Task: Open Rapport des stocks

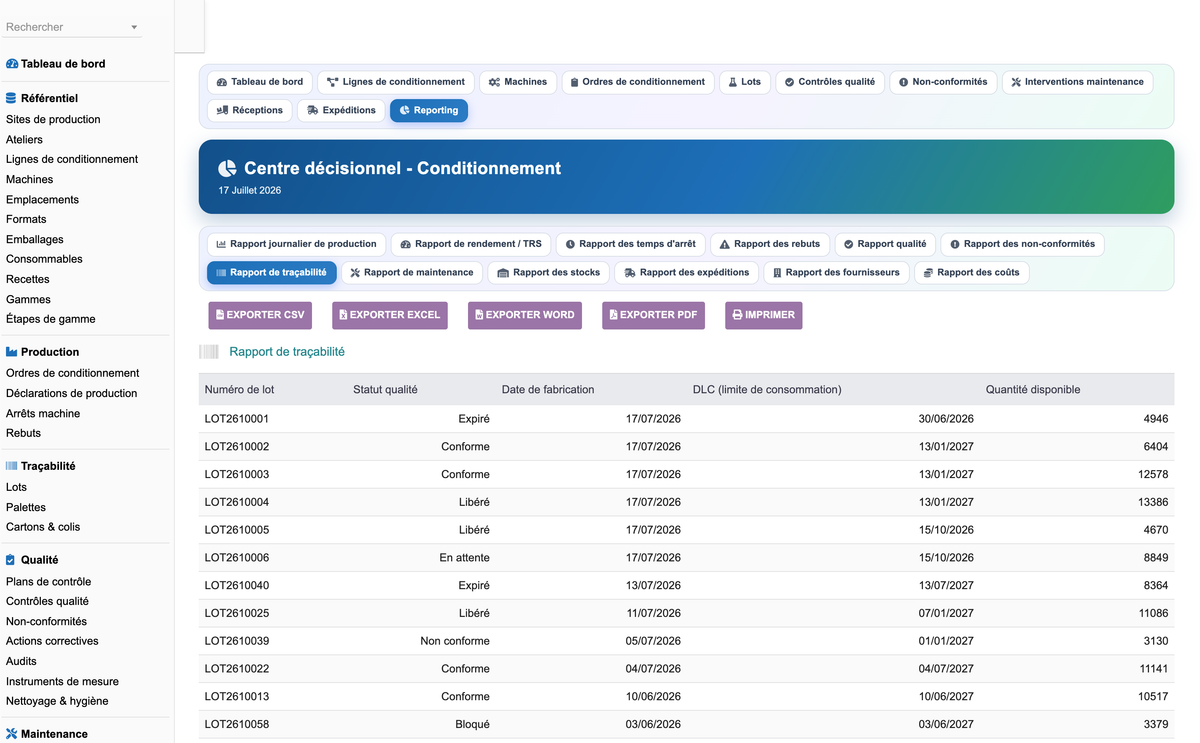Action: (x=549, y=272)
